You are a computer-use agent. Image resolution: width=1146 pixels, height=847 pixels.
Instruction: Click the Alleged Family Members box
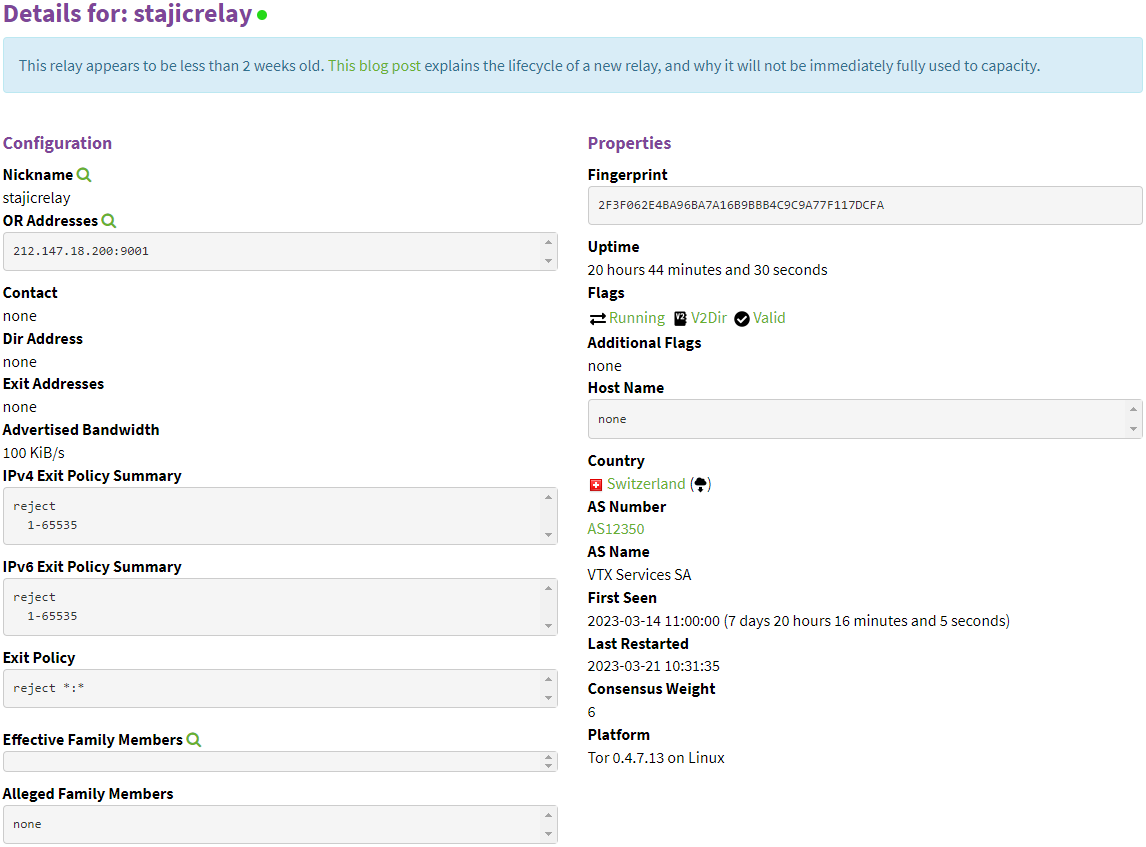tap(280, 824)
